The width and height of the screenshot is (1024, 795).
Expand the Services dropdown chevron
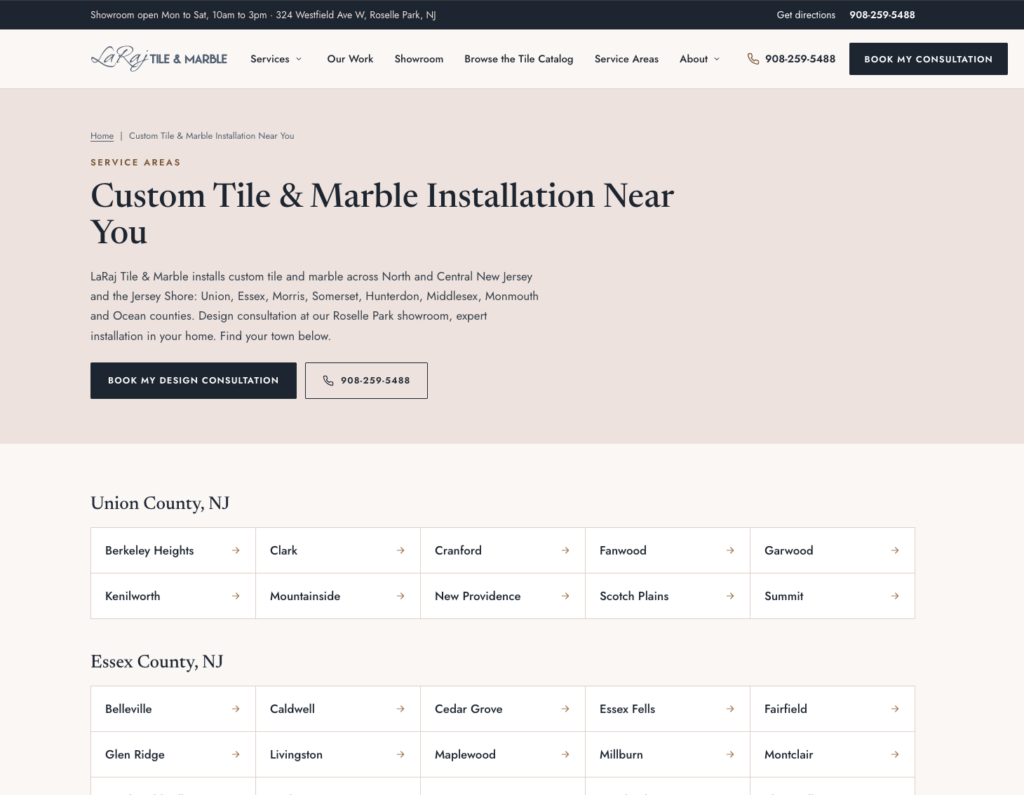[299, 59]
